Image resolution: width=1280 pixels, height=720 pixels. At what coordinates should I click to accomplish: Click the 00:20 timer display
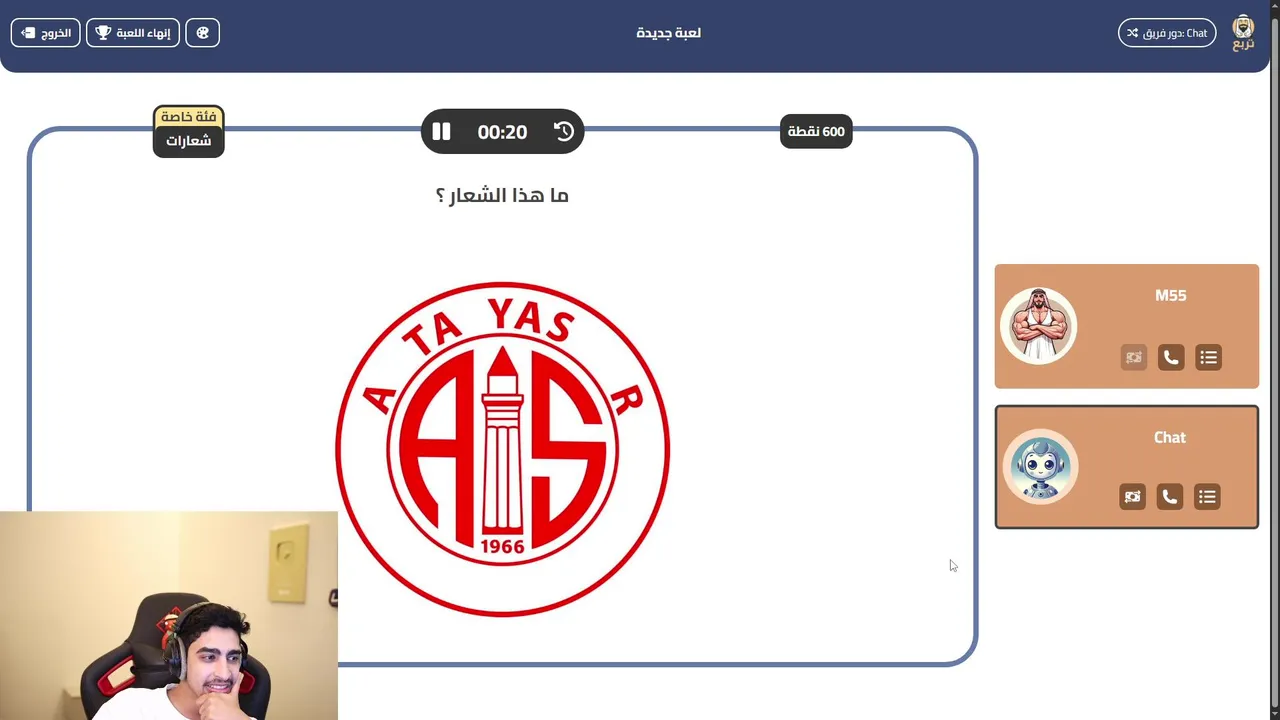coord(502,132)
